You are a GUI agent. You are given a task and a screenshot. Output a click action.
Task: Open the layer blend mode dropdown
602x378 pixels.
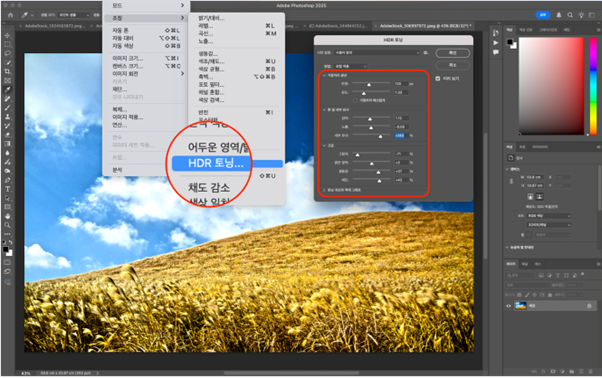tap(527, 285)
